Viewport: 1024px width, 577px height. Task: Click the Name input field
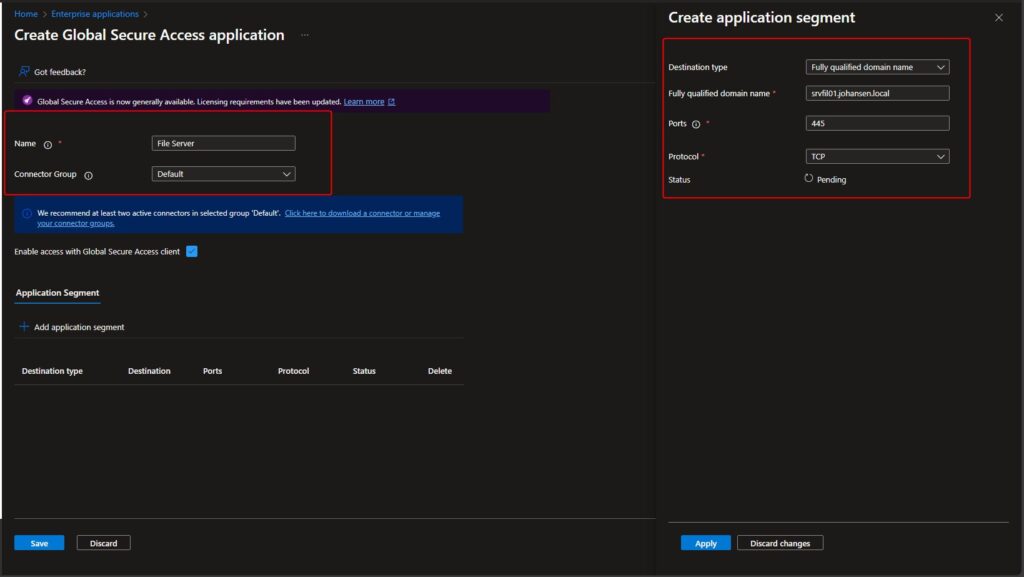pos(223,144)
